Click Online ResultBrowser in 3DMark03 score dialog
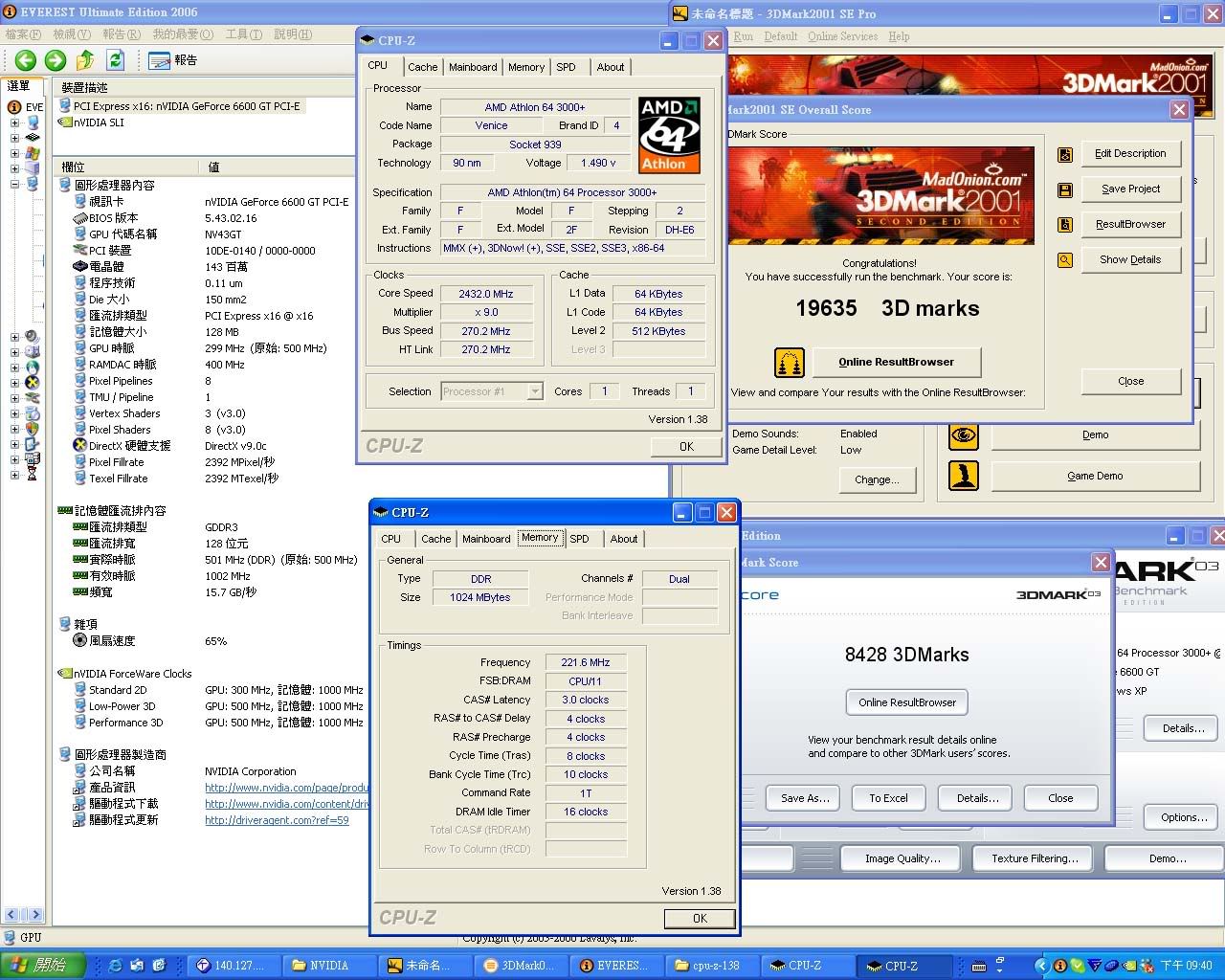This screenshot has width=1225, height=980. [907, 702]
